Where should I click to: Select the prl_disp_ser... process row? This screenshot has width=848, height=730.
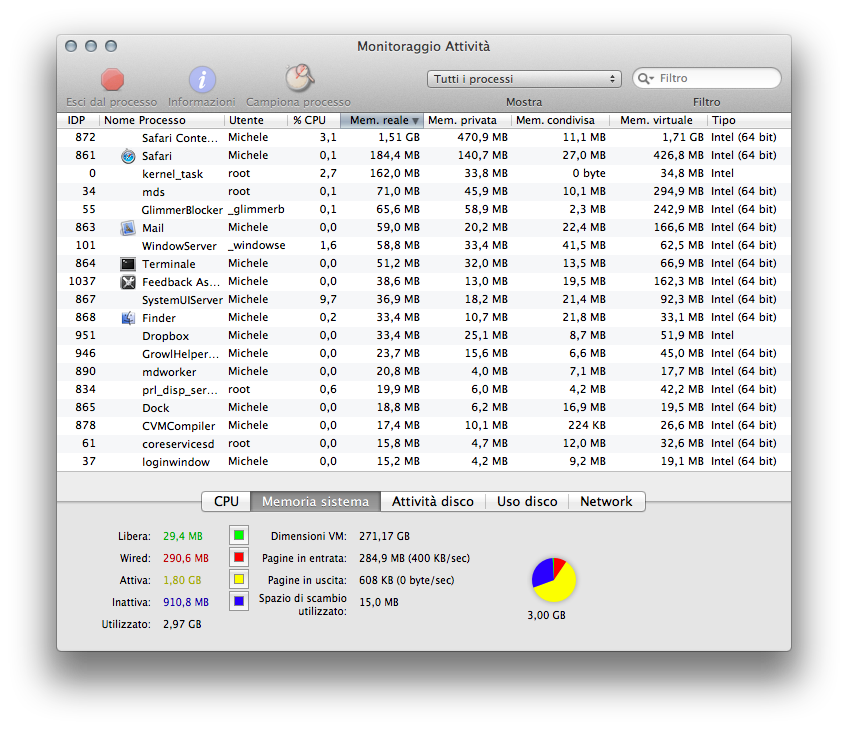click(x=423, y=390)
